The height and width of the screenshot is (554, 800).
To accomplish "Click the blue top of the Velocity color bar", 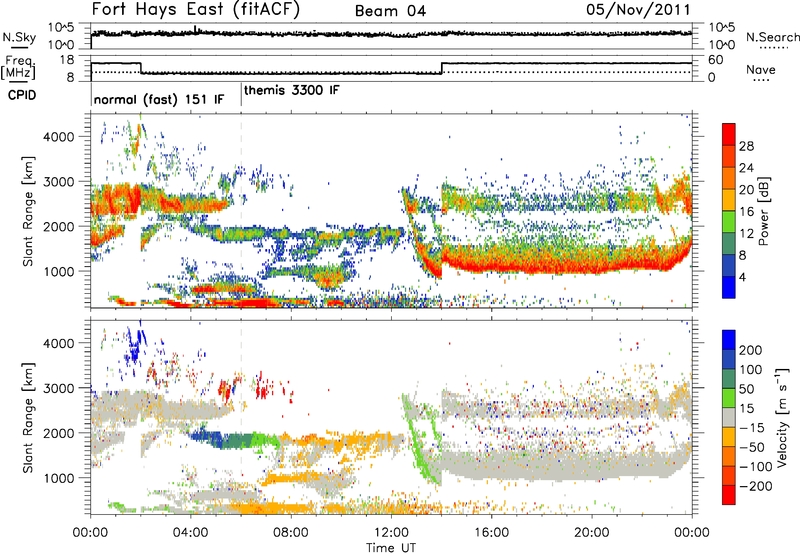I will [729, 340].
